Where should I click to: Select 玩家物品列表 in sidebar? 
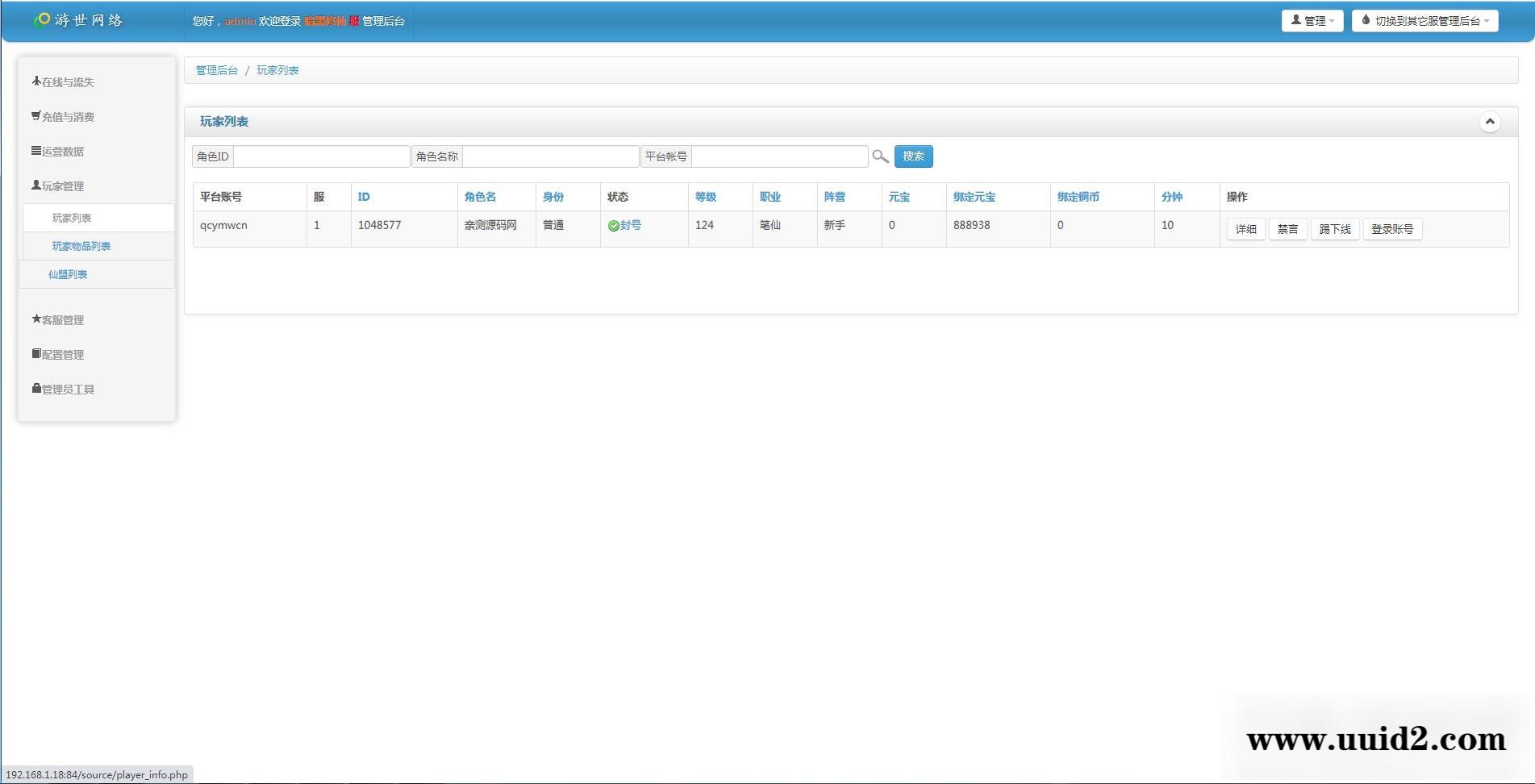pos(81,247)
